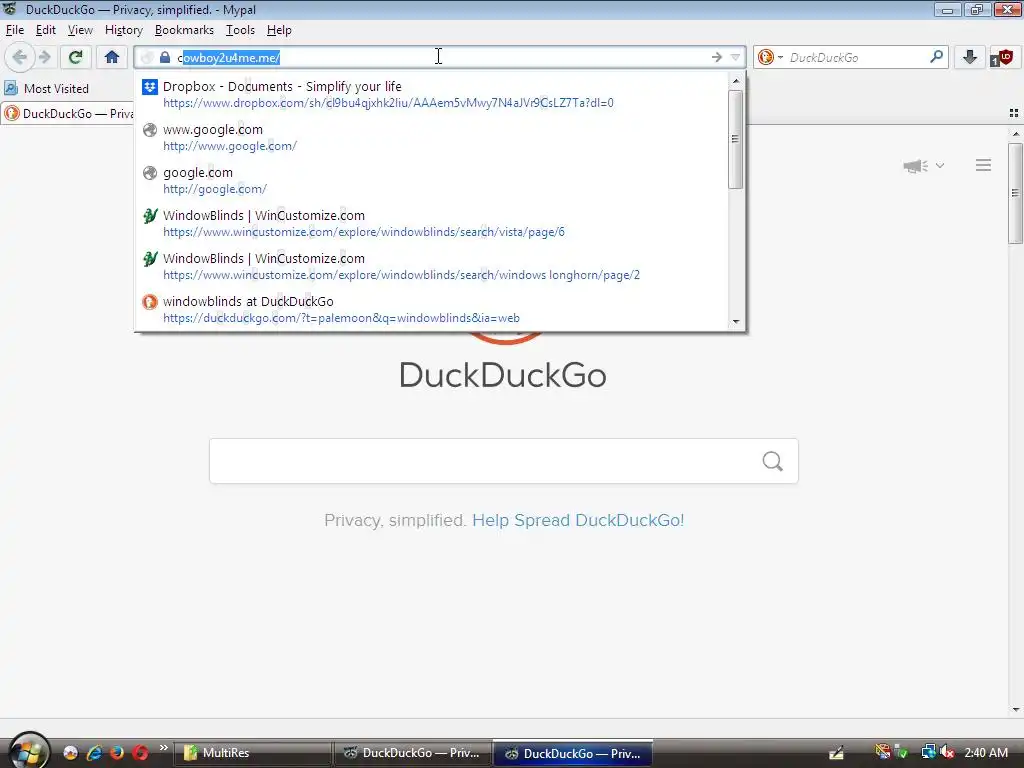Click the suggestion list scroll-down arrow
The image size is (1024, 768).
[736, 321]
